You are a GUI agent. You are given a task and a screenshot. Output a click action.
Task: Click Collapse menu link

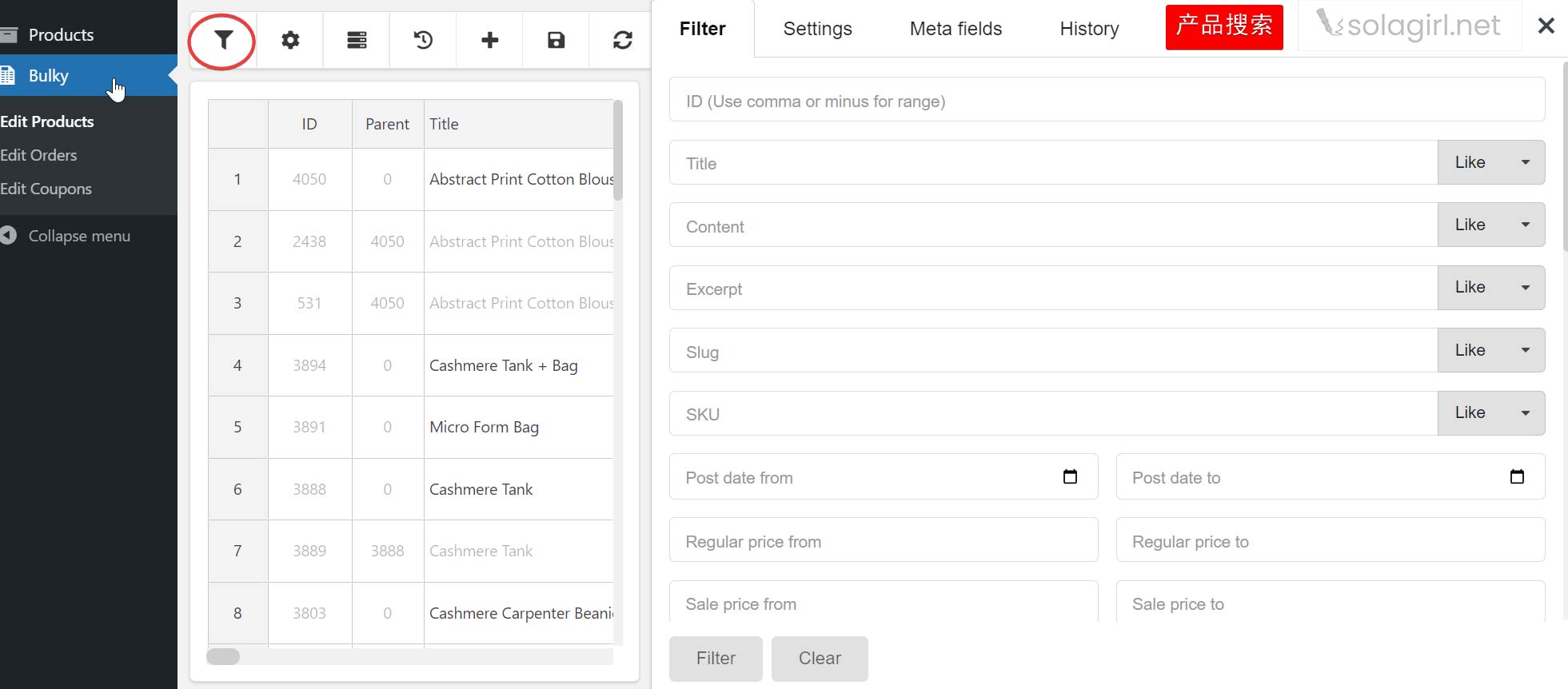[x=79, y=236]
